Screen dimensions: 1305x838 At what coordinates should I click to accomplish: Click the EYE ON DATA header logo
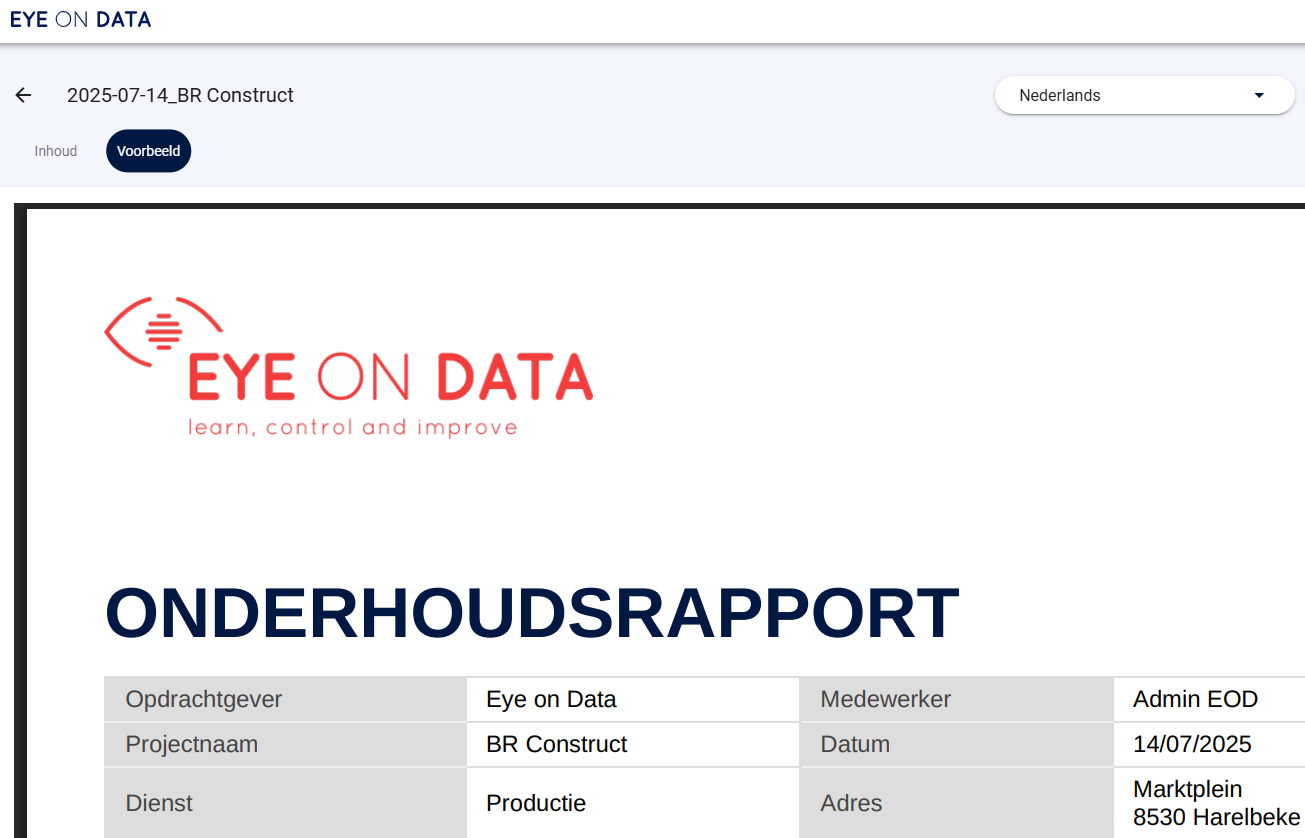80,19
